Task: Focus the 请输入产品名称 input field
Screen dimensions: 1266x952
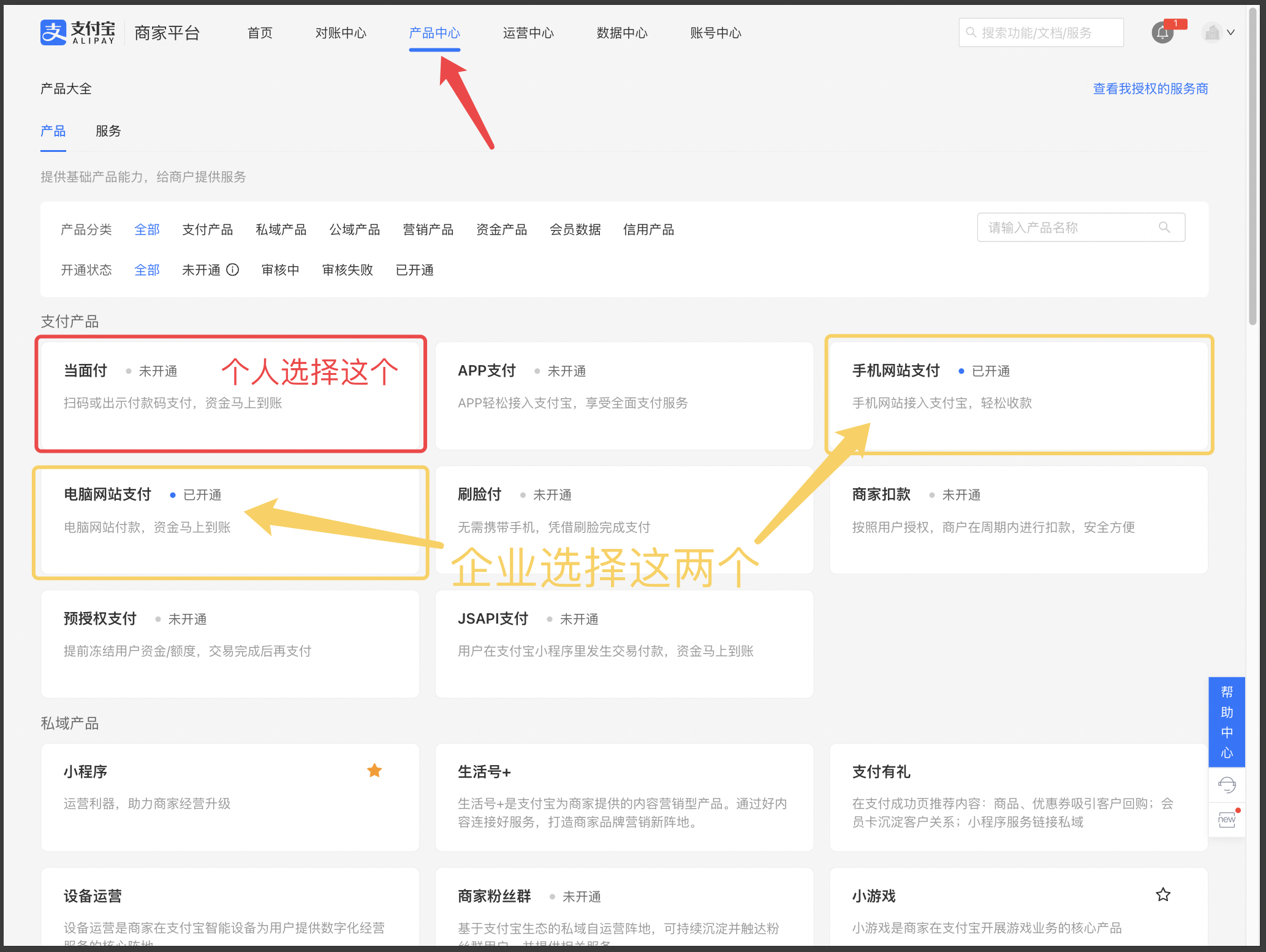Action: (x=1081, y=227)
